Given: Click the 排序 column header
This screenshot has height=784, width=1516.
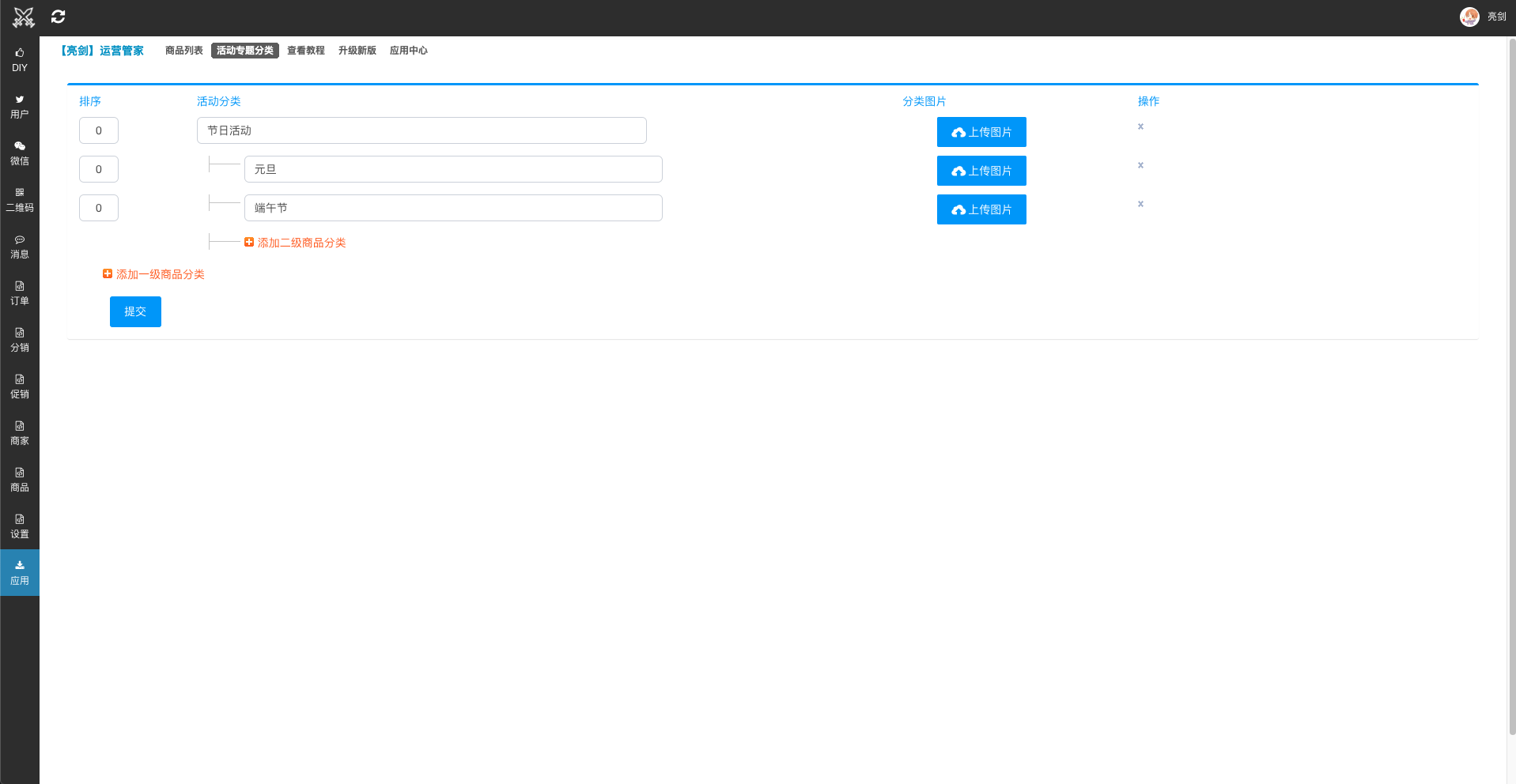Looking at the screenshot, I should [x=90, y=101].
